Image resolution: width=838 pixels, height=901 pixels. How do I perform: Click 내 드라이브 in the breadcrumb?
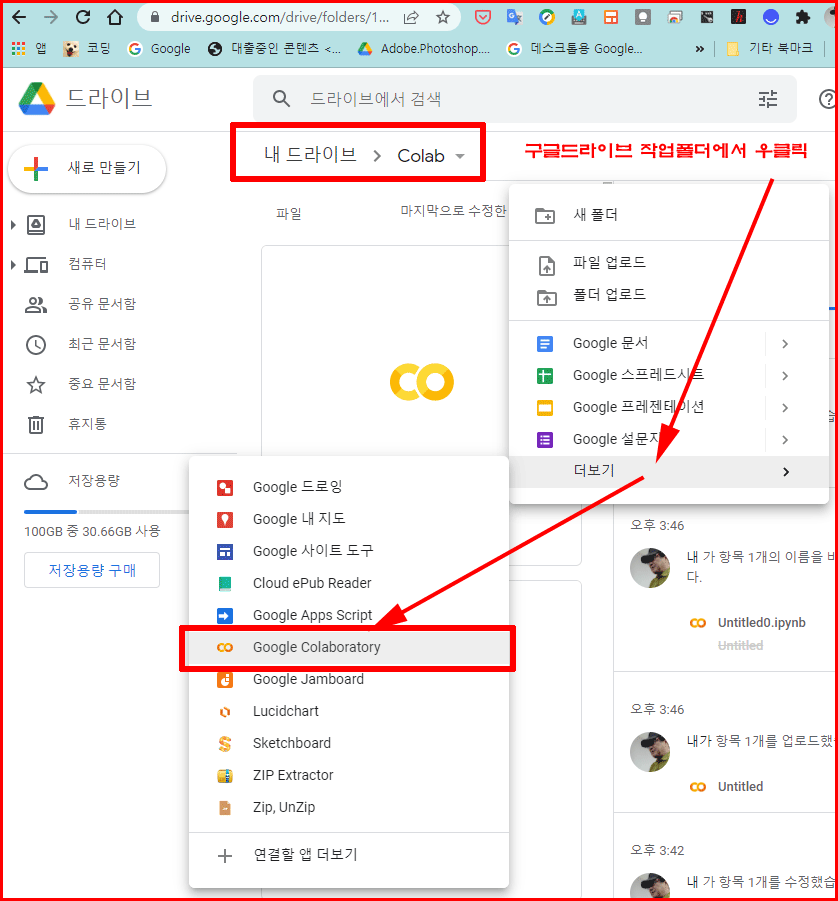click(310, 155)
